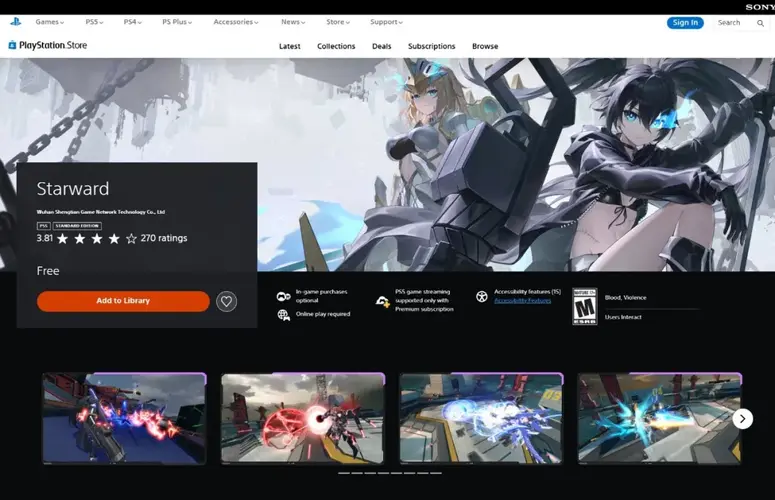Click the SONY brand text

point(760,7)
